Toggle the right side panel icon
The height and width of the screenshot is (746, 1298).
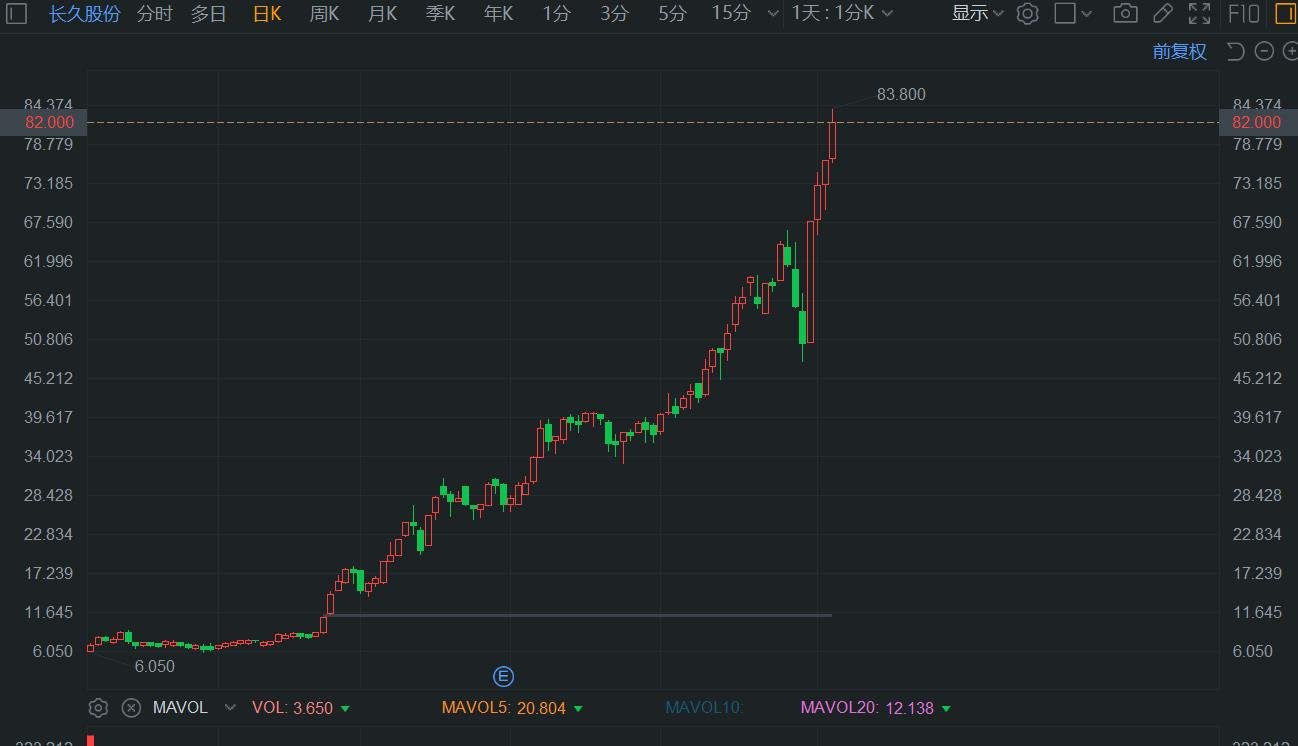point(1284,14)
